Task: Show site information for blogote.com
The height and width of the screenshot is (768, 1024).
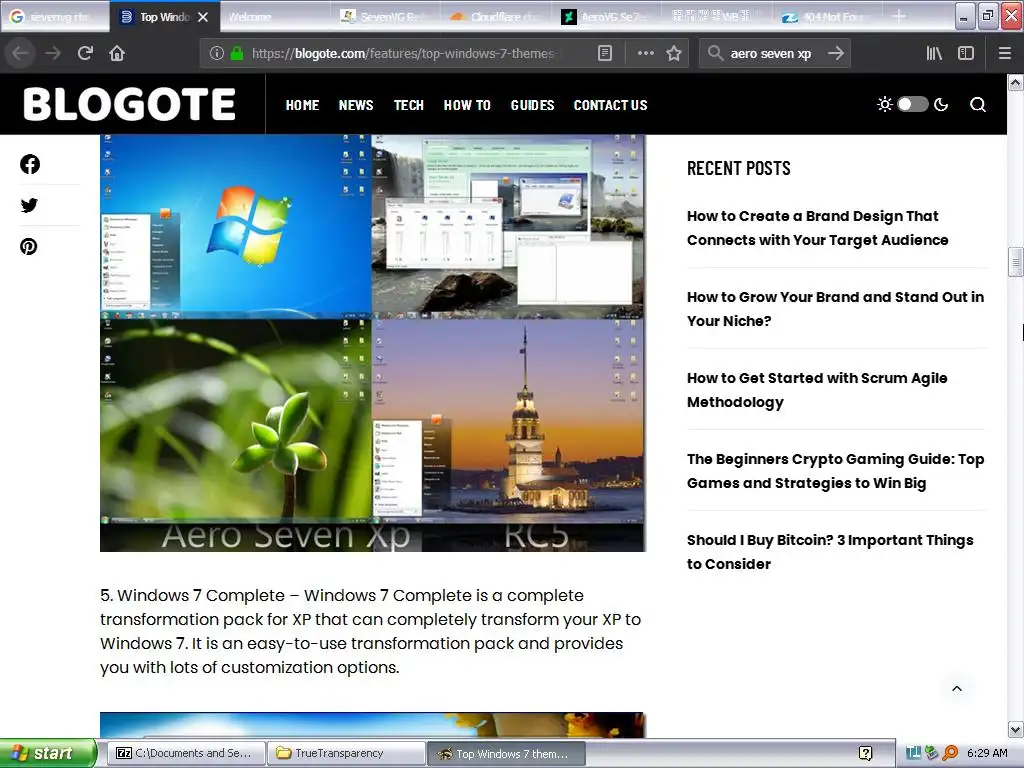Action: [x=217, y=54]
